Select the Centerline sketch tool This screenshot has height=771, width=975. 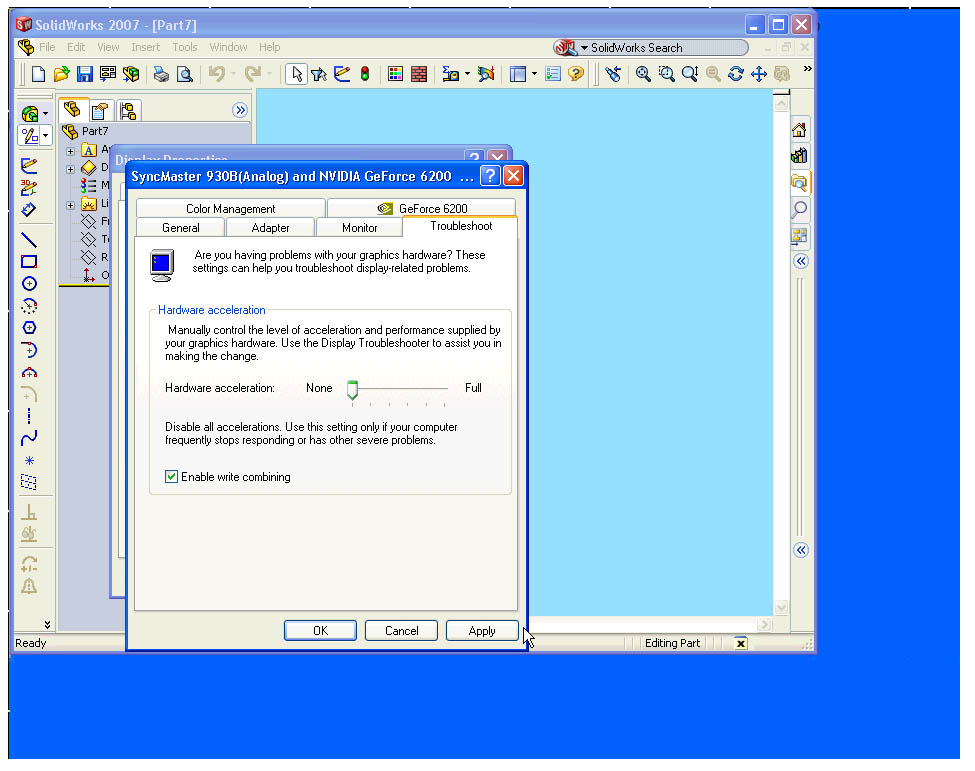[x=29, y=416]
